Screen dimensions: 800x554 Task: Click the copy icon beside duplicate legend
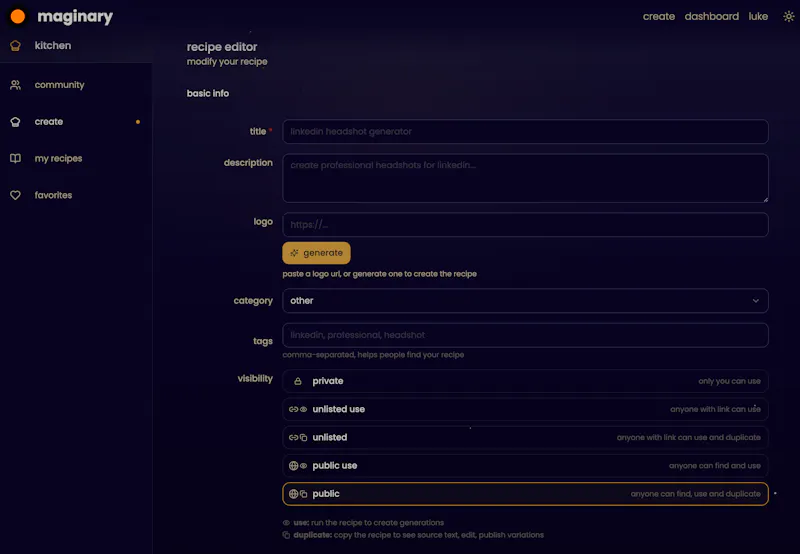tap(286, 535)
